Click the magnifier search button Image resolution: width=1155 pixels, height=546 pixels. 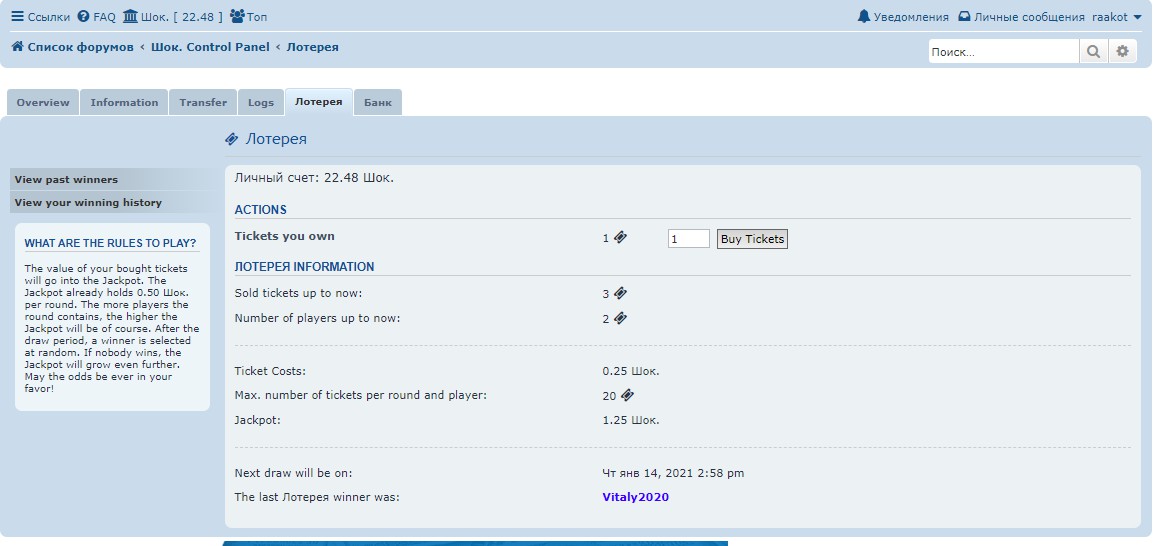[x=1094, y=52]
